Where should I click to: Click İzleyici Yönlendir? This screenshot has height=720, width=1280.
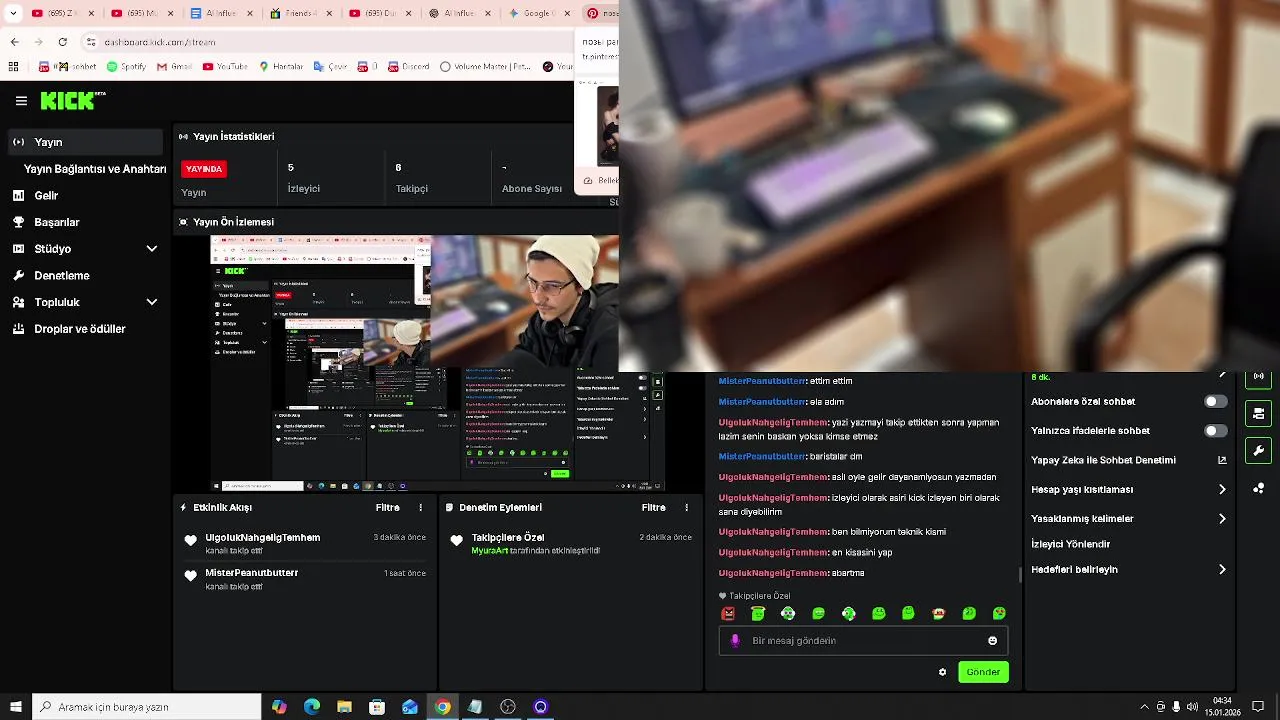[x=1071, y=544]
